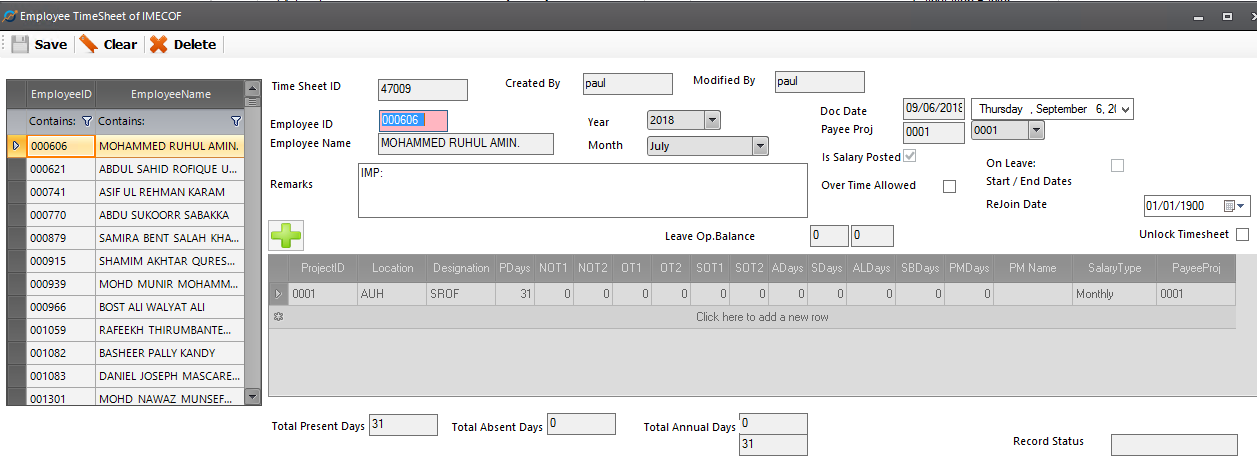This screenshot has height=462, width=1257.
Task: Open filter icon for EmployeeName column
Action: coord(236,121)
